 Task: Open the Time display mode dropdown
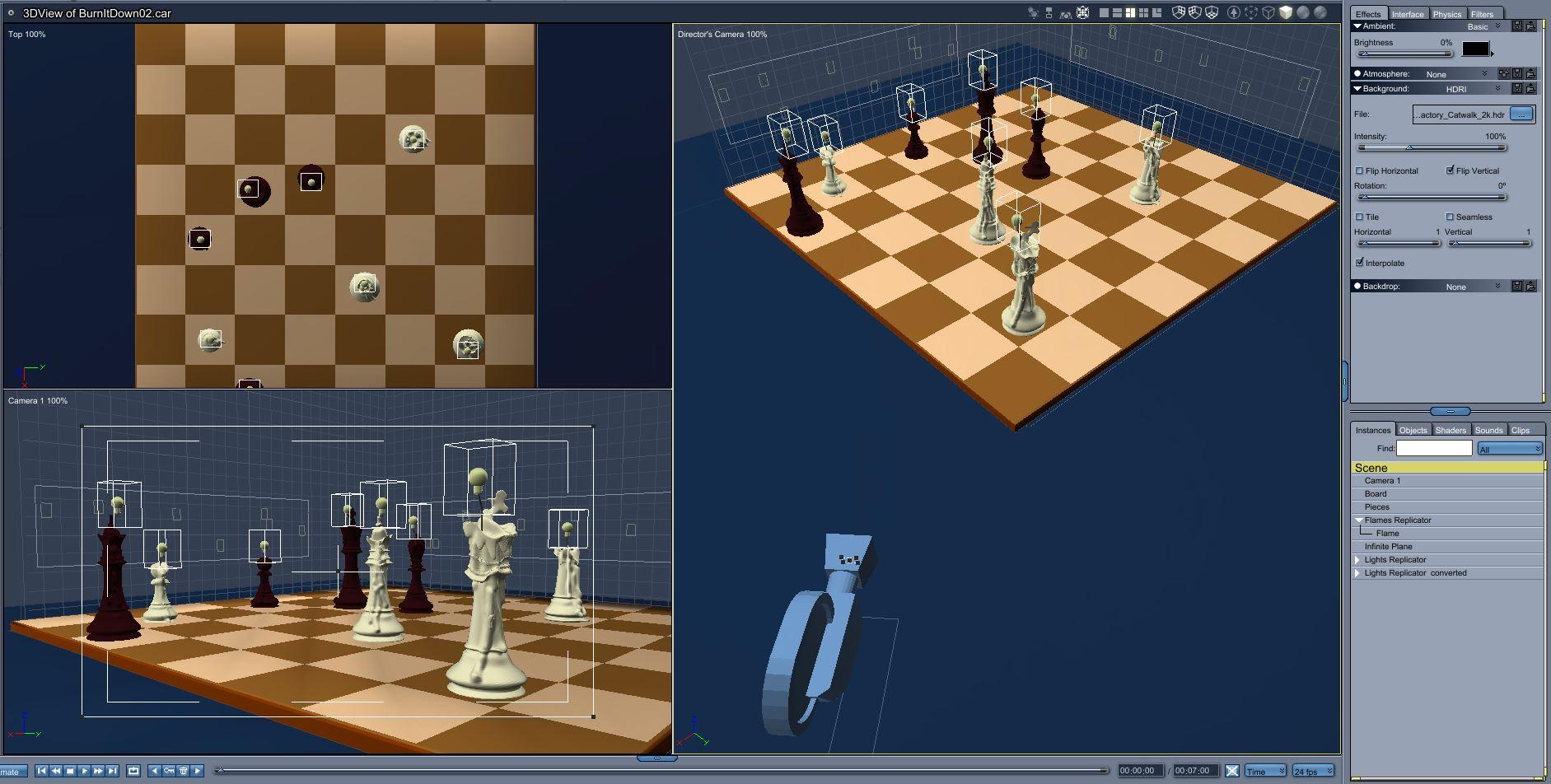1265,771
